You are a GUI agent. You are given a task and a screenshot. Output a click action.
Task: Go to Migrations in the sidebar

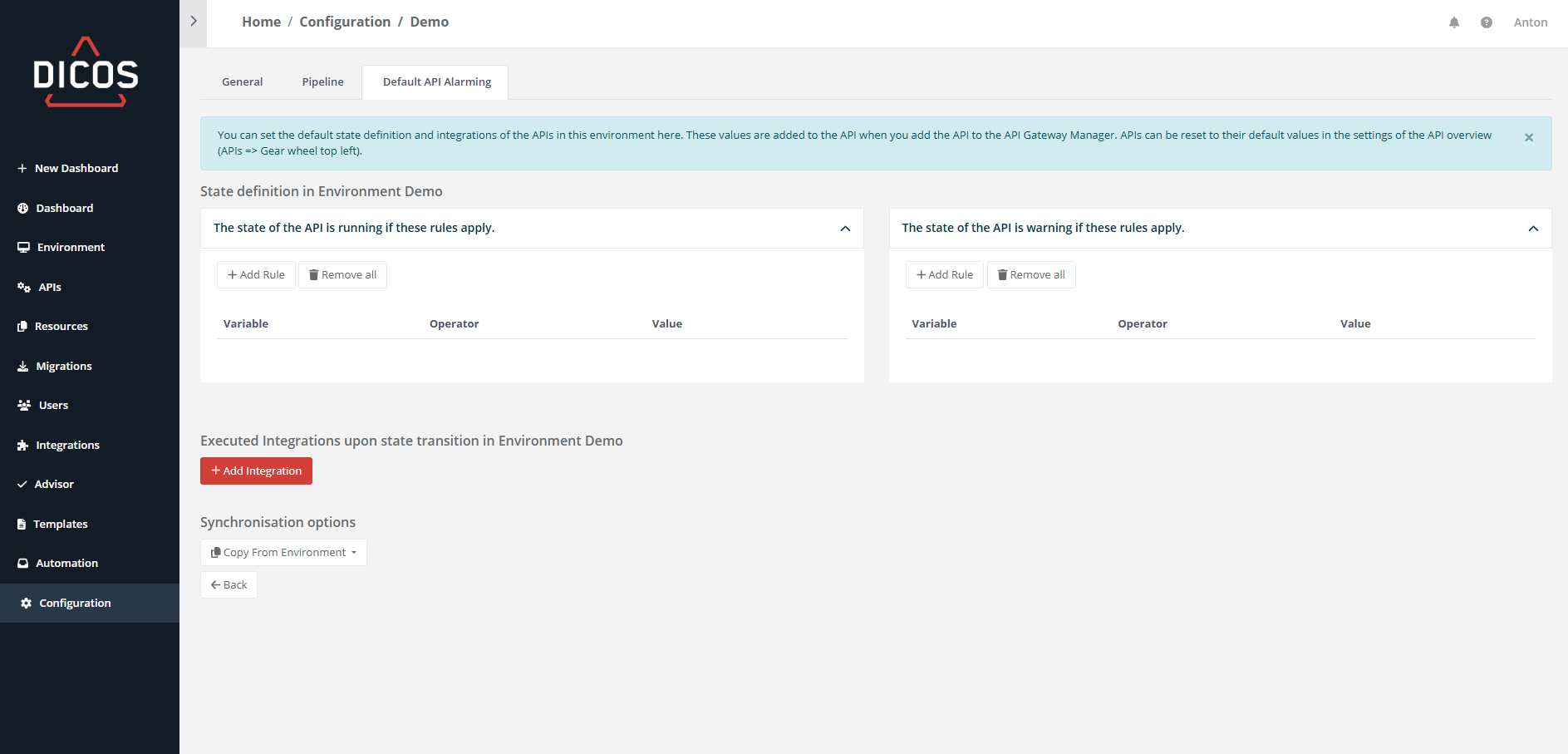coord(63,367)
